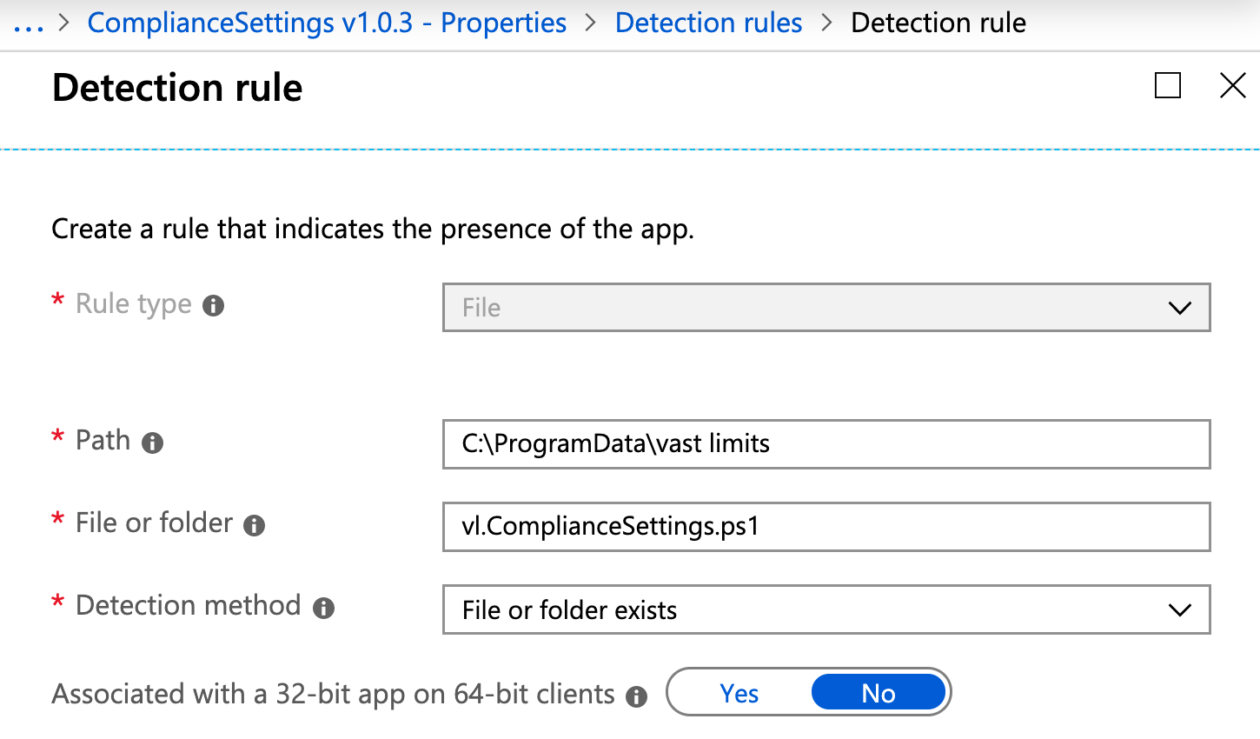Select Detection rule in the breadcrumb trail
The width and height of the screenshot is (1260, 739).
coord(937,22)
